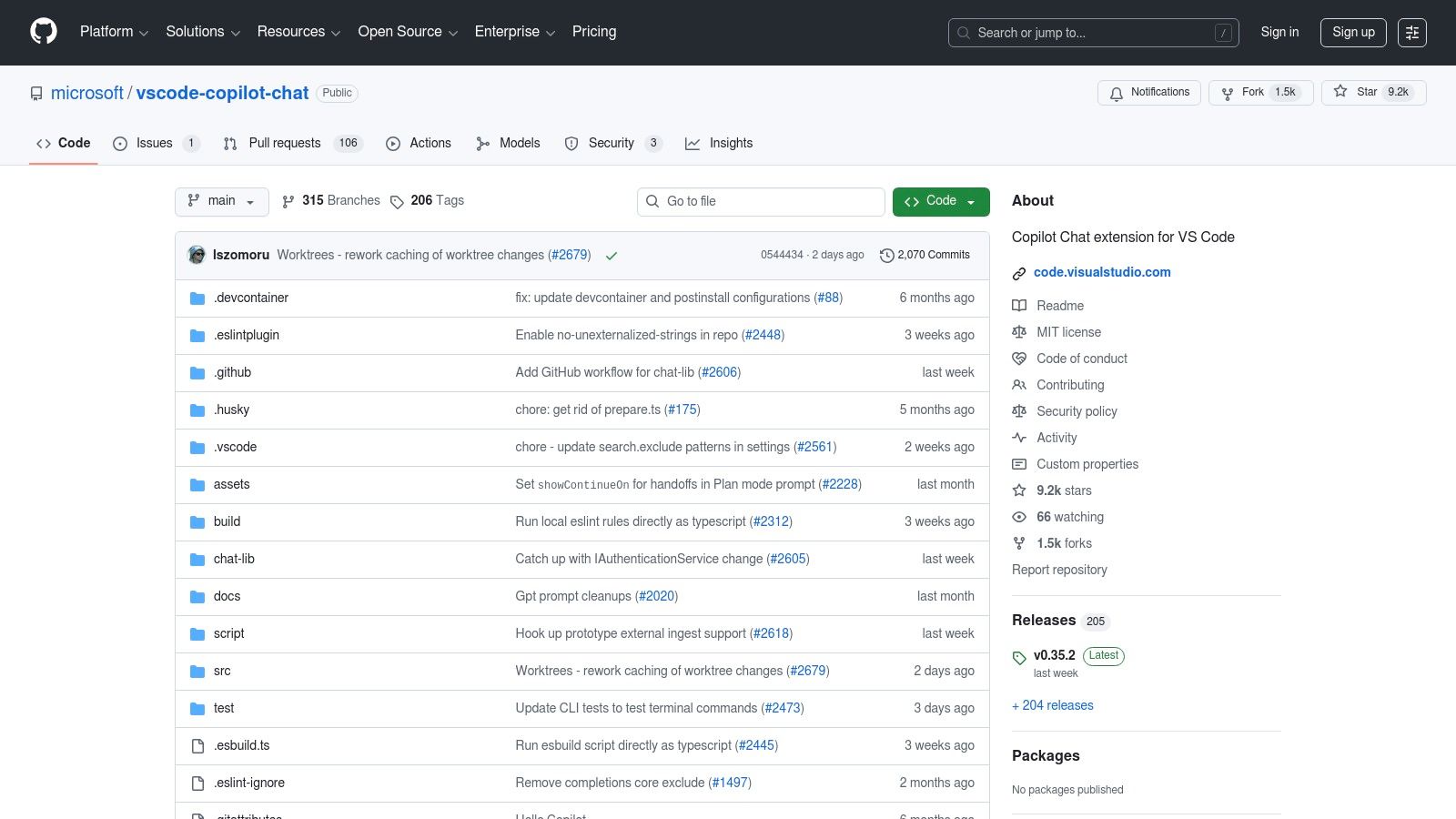Click the Readme book icon in About sidebar
The image size is (1456, 819).
point(1019,306)
